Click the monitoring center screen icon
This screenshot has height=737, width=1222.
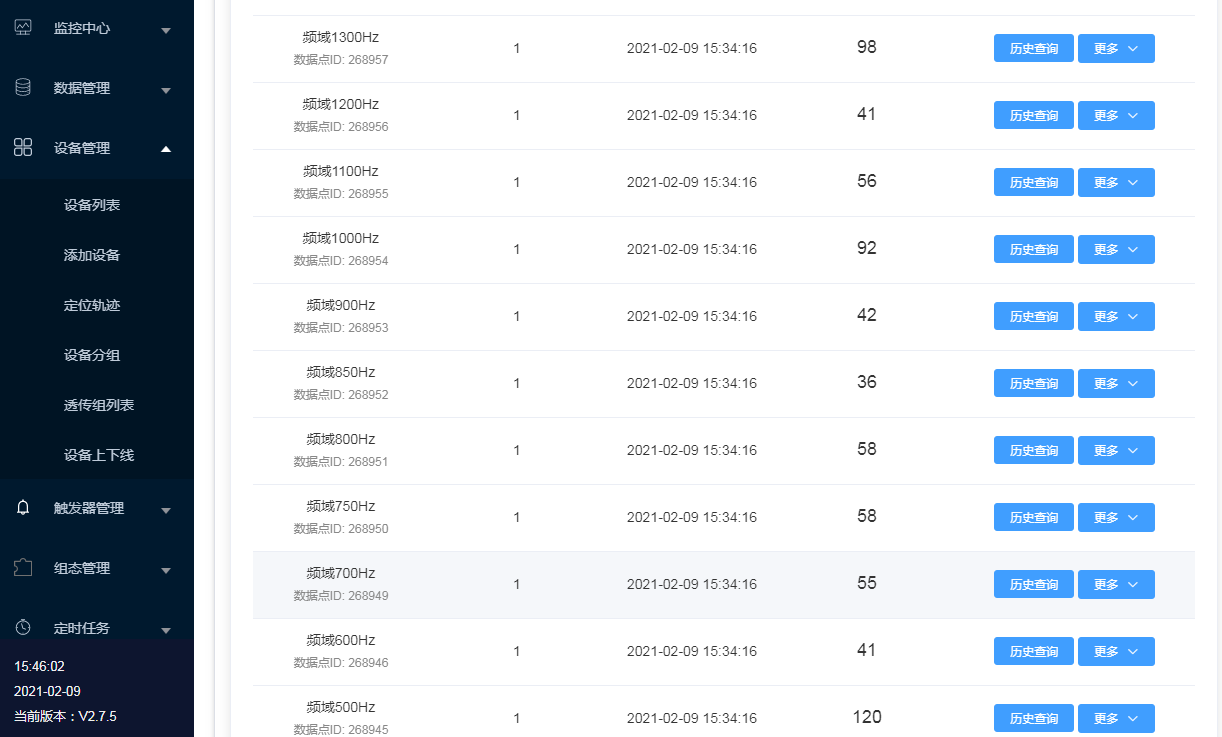[23, 28]
